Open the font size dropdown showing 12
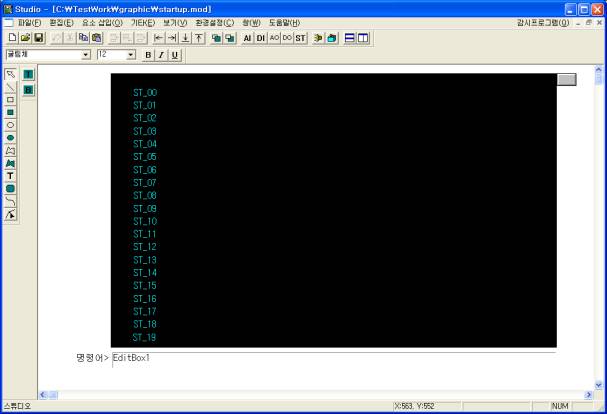This screenshot has height=414, width=607. [x=131, y=55]
